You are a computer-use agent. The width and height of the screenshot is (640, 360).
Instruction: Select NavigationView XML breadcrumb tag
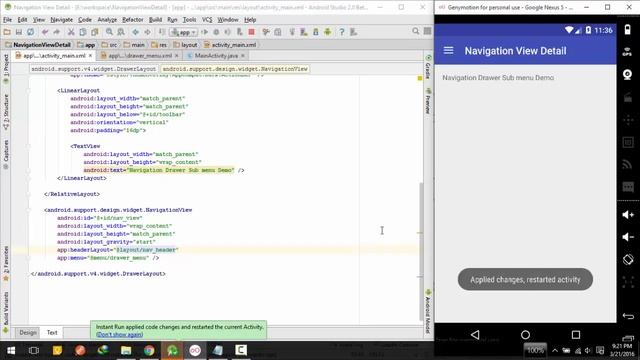(x=235, y=69)
